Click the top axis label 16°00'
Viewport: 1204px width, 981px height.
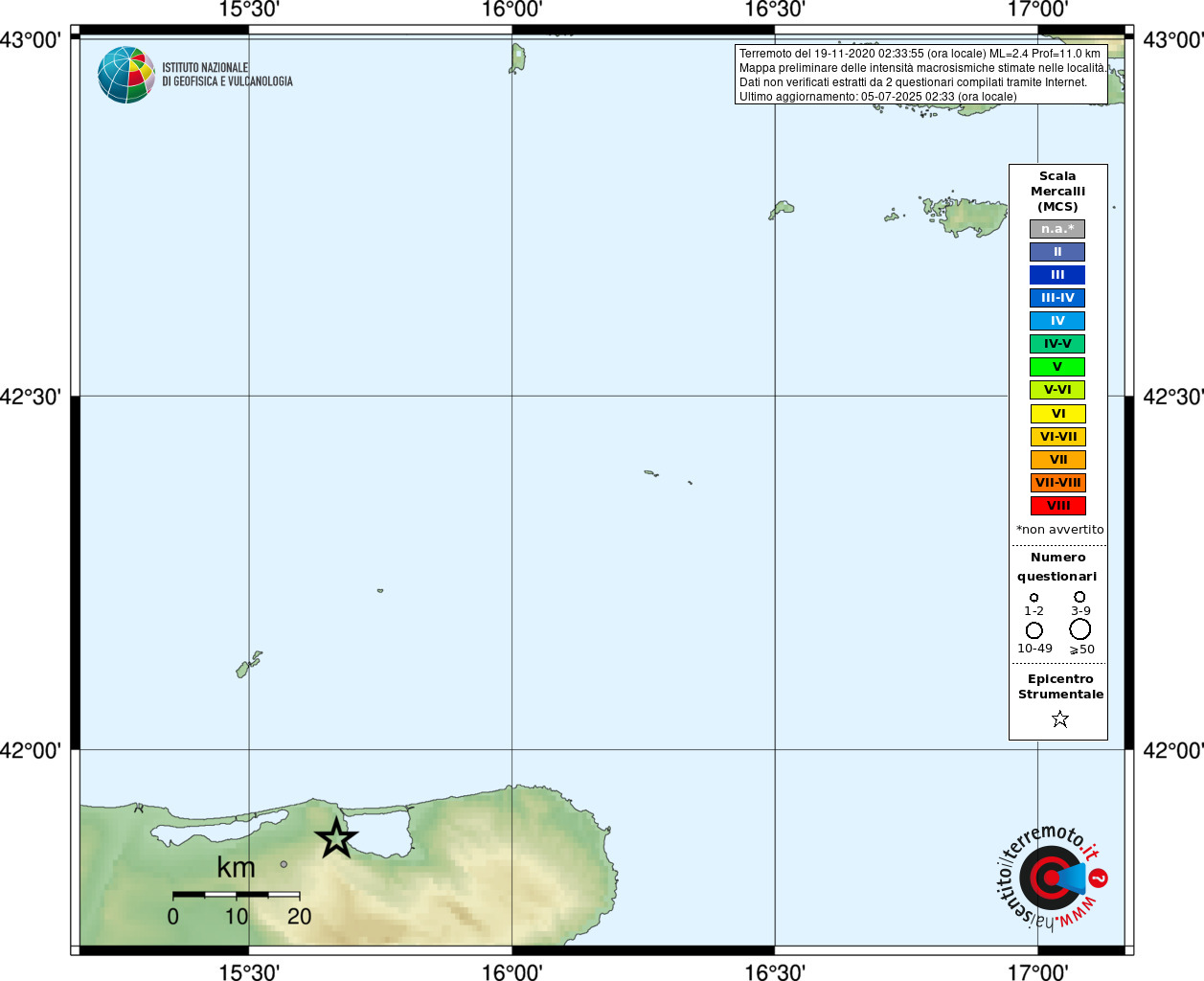pyautogui.click(x=511, y=10)
